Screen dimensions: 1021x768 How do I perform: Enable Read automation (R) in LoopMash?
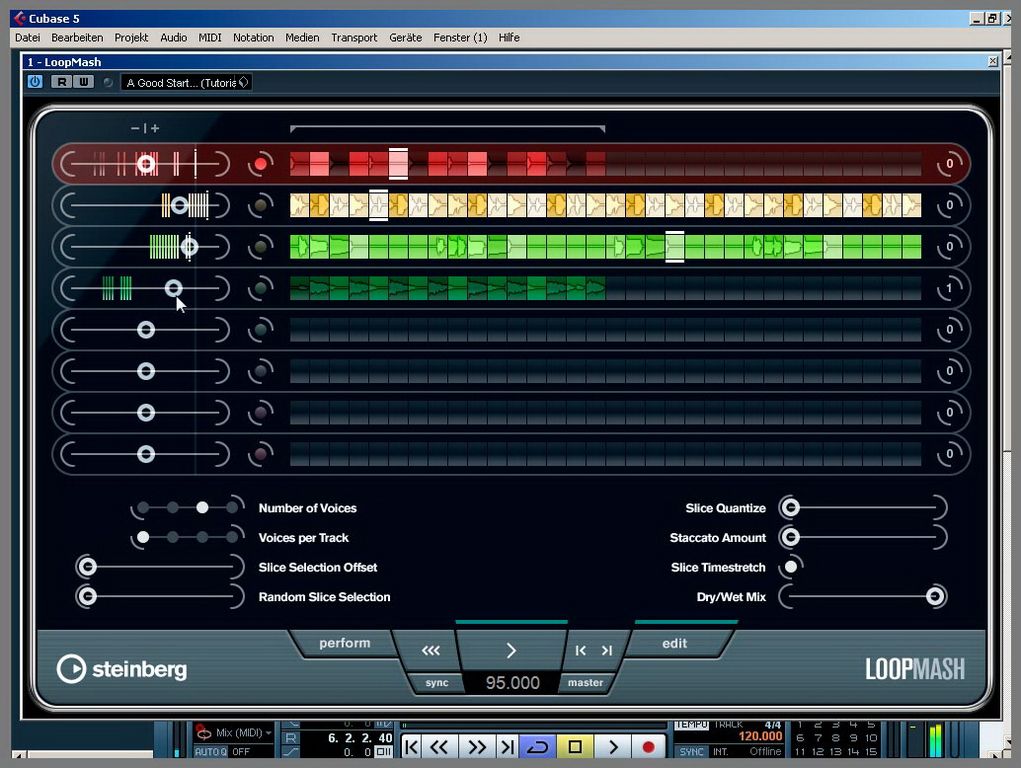[x=61, y=82]
